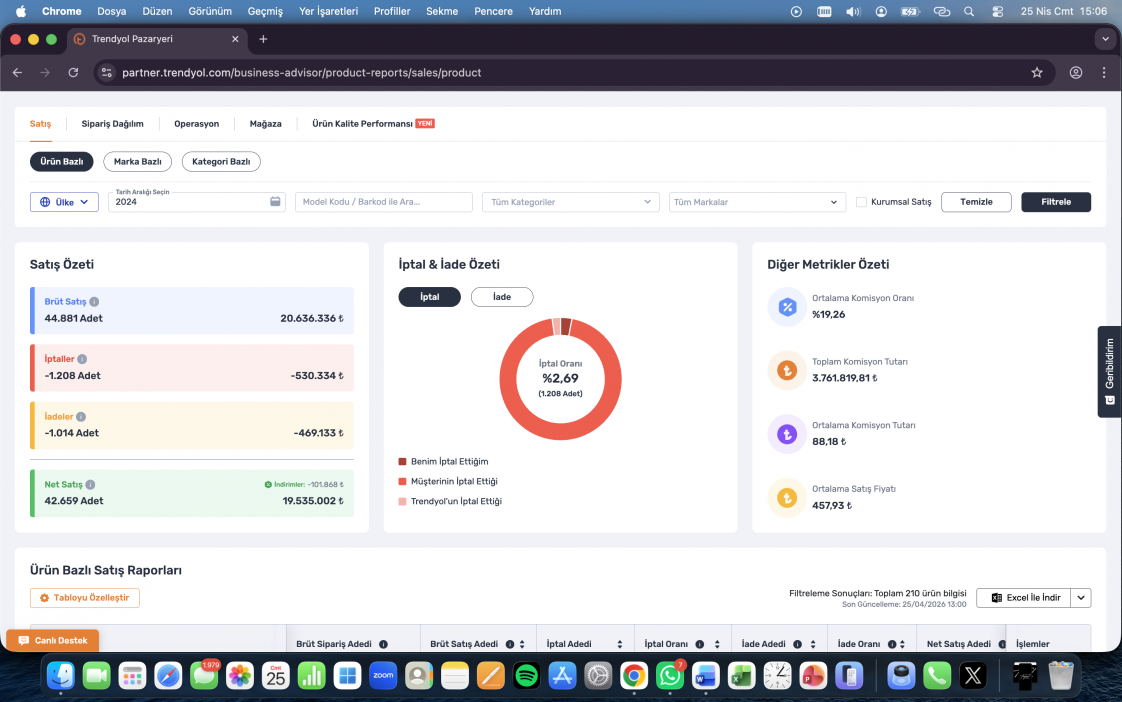Switch to the Operasyon tab
Screen dimensions: 1122x702
[197, 124]
